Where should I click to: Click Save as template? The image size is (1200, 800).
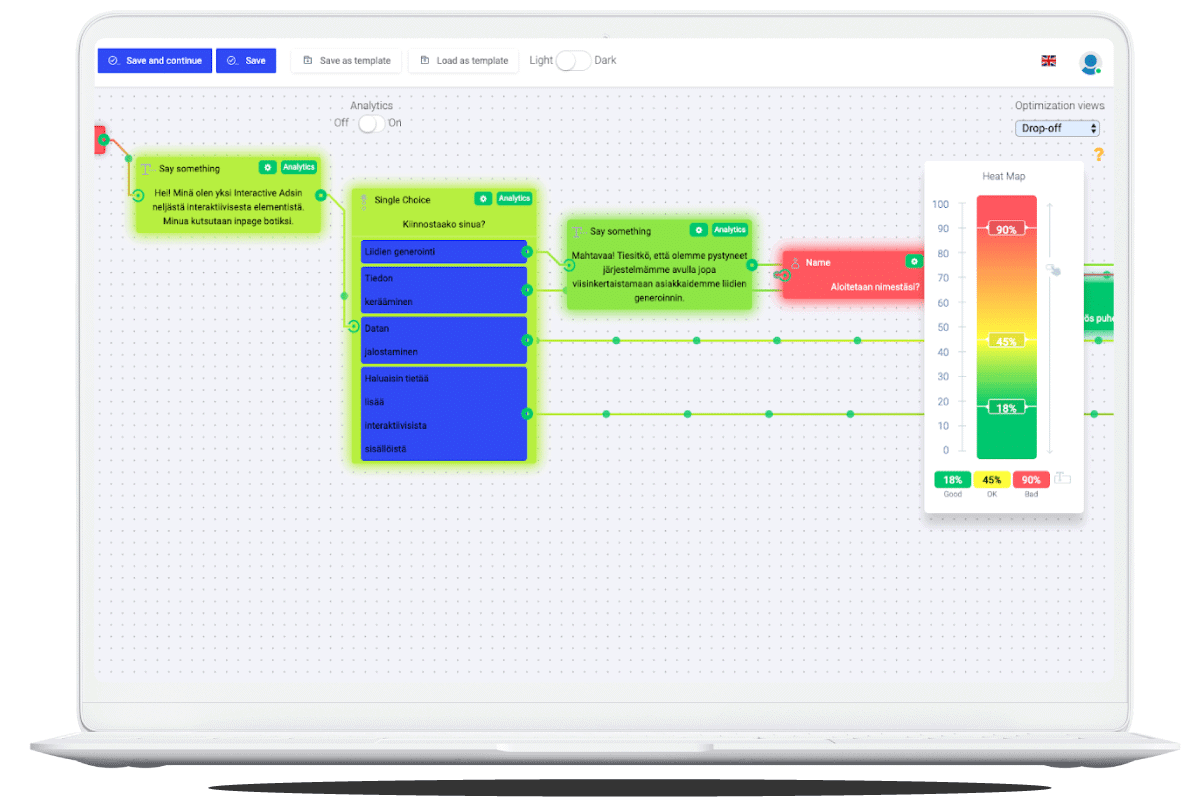[346, 61]
